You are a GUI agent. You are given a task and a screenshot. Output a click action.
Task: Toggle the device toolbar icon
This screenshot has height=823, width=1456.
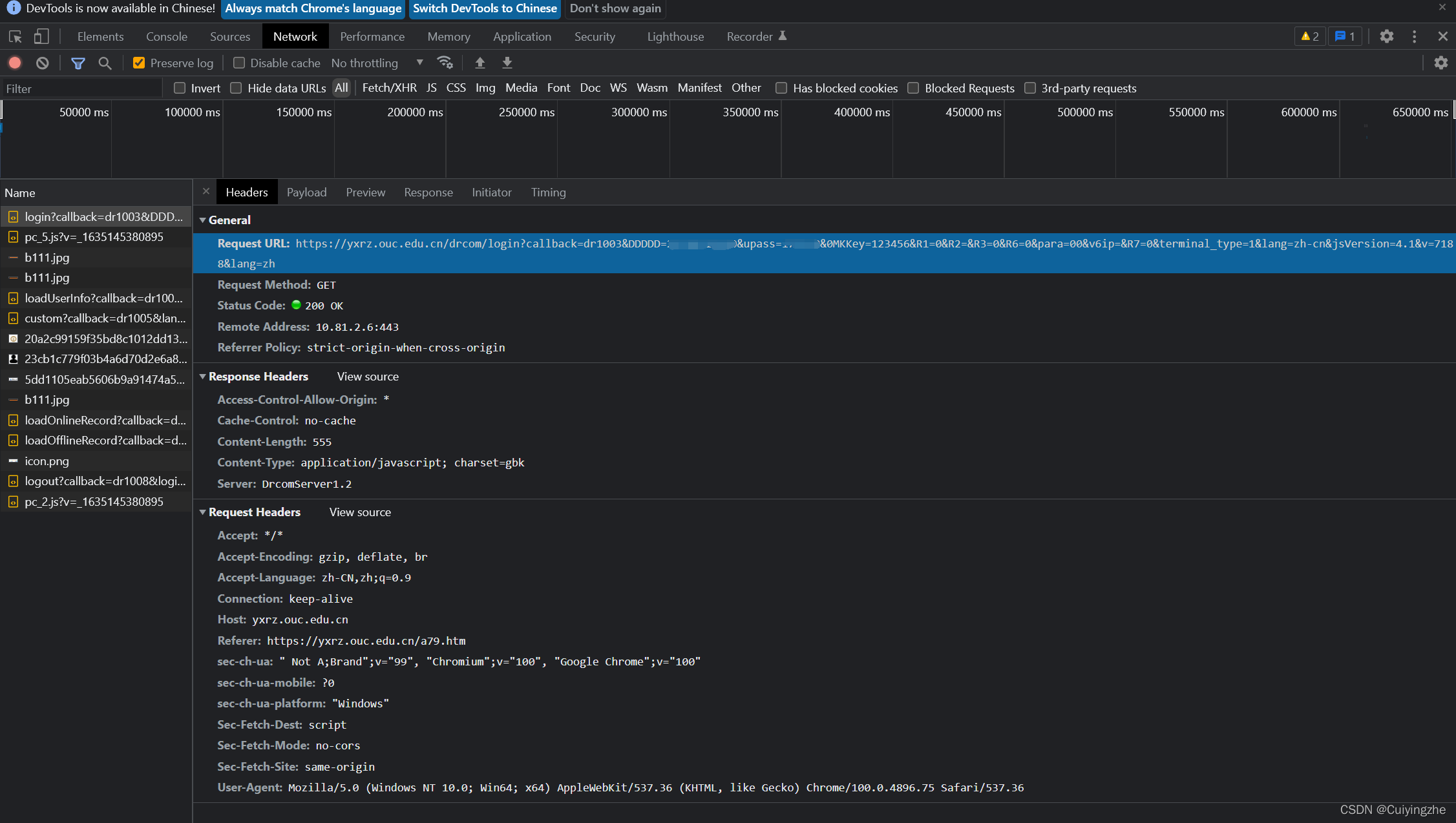pos(41,37)
